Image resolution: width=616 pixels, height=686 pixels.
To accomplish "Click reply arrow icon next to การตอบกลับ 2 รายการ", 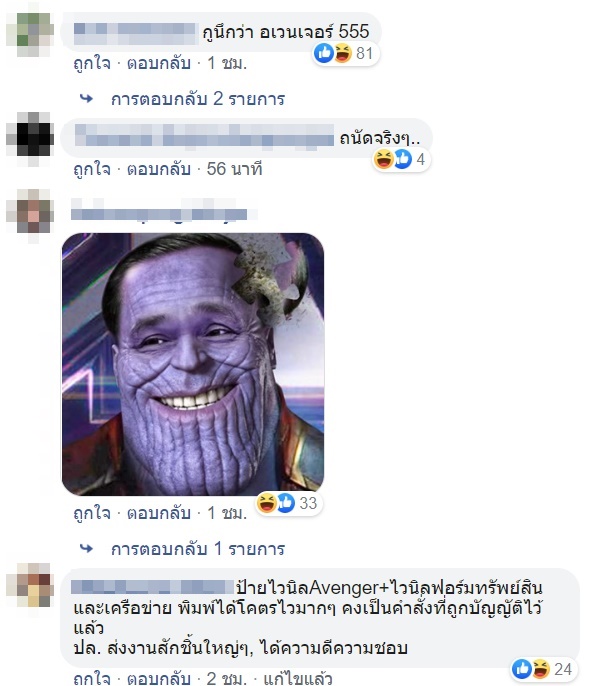I will (x=87, y=99).
